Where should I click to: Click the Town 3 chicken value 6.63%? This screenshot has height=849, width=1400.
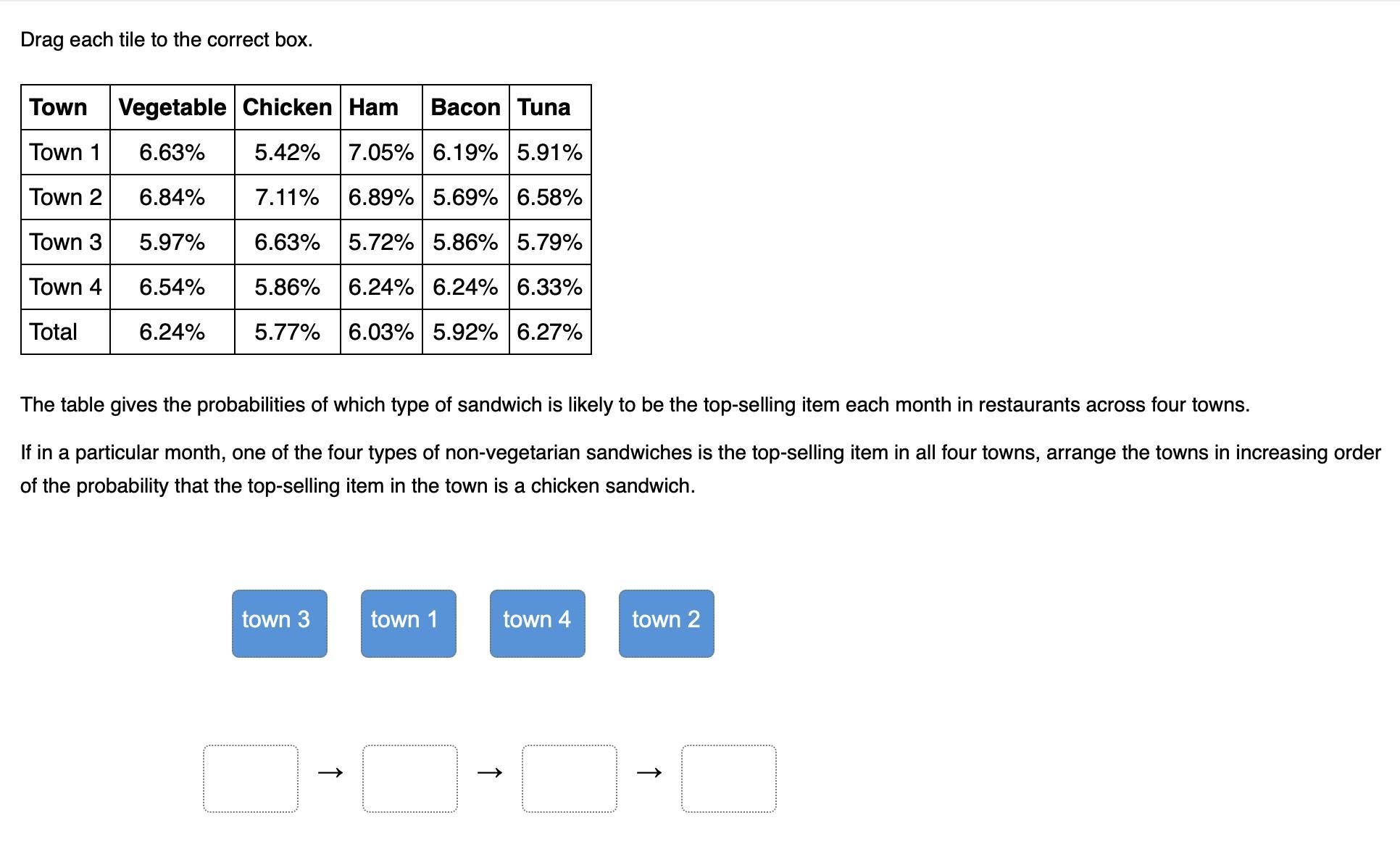pos(287,242)
